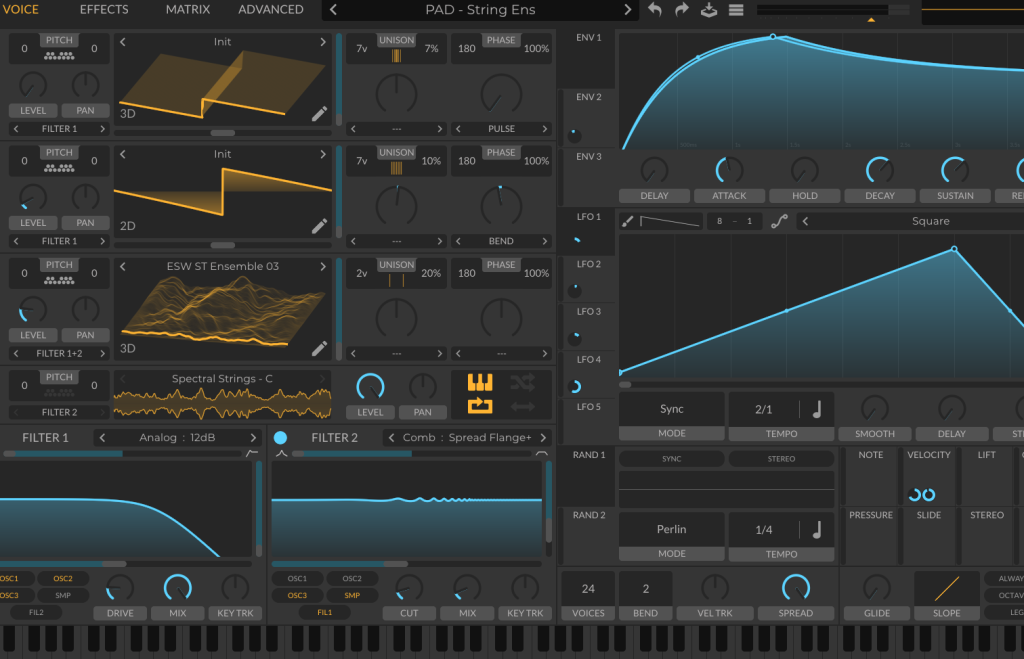Select the LFO 2 modulator
The width and height of the screenshot is (1024, 659).
point(589,264)
